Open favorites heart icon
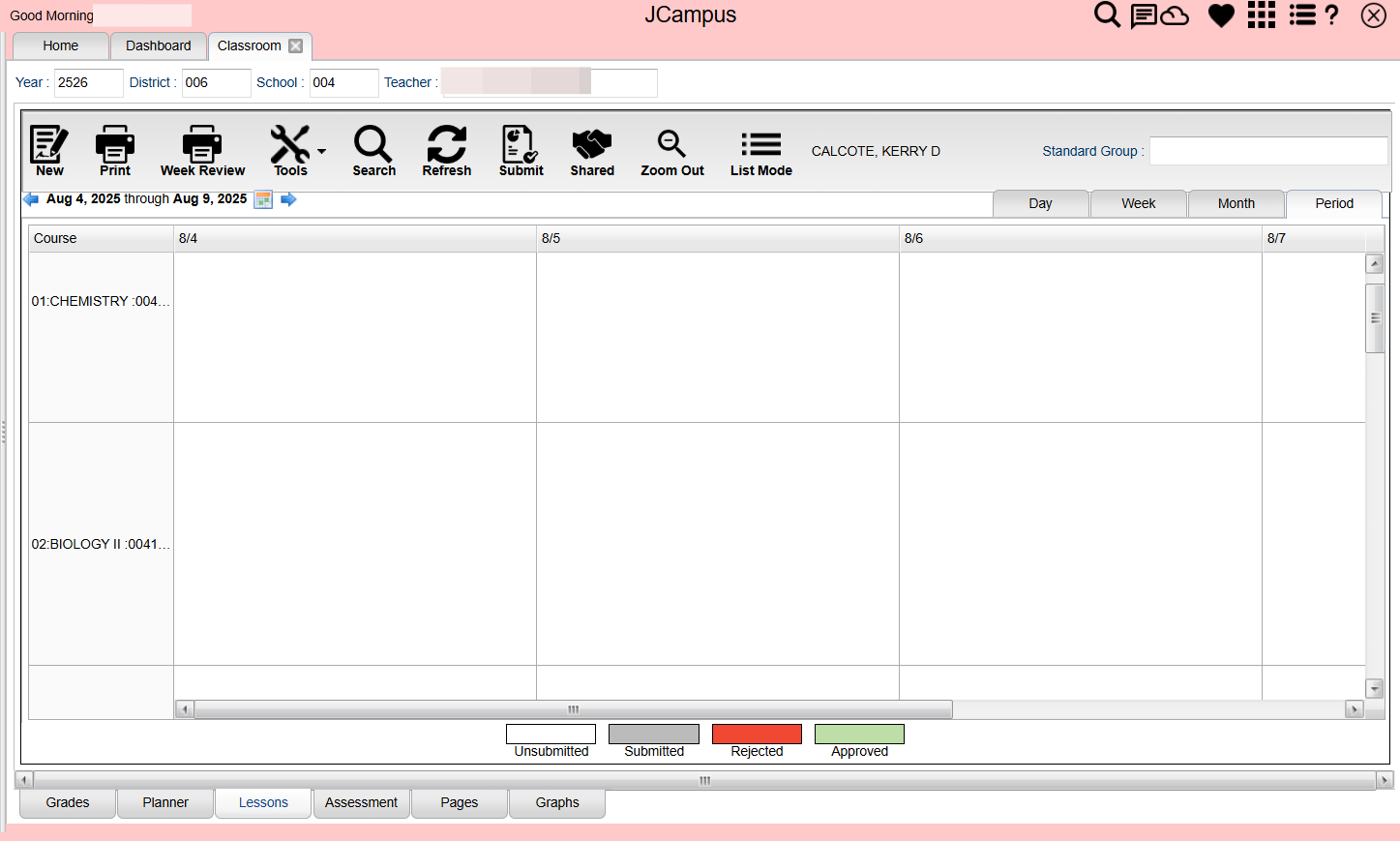The height and width of the screenshot is (841, 1400). pyautogui.click(x=1221, y=15)
